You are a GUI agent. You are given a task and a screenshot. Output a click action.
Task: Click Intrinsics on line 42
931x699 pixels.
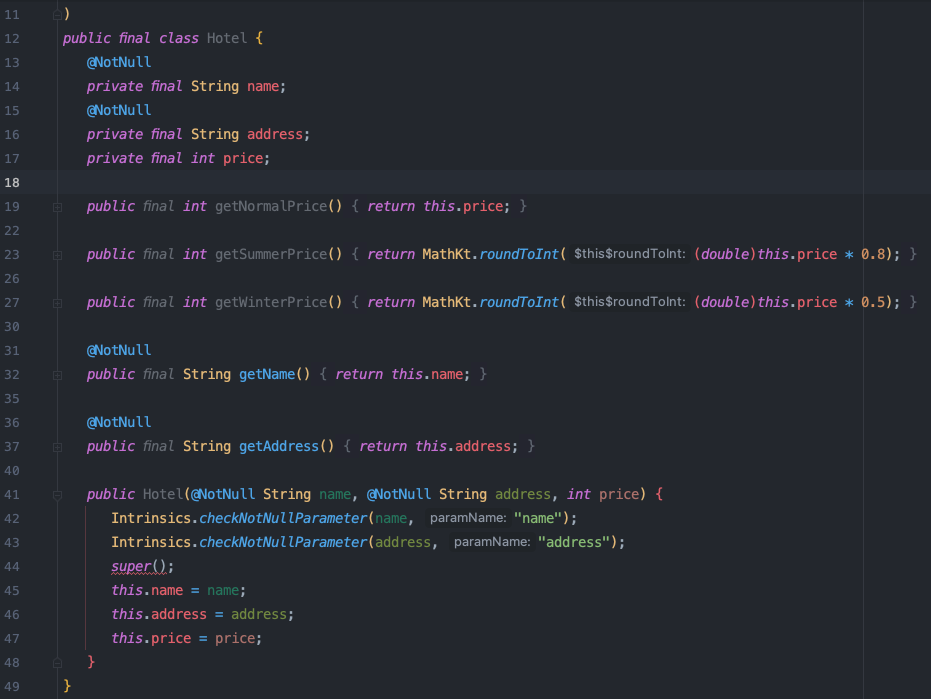coord(151,518)
